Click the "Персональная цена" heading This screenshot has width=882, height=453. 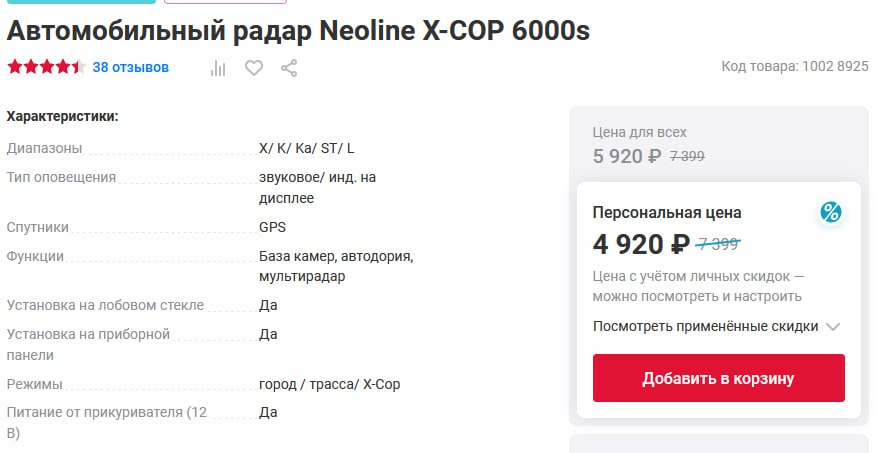(x=667, y=212)
